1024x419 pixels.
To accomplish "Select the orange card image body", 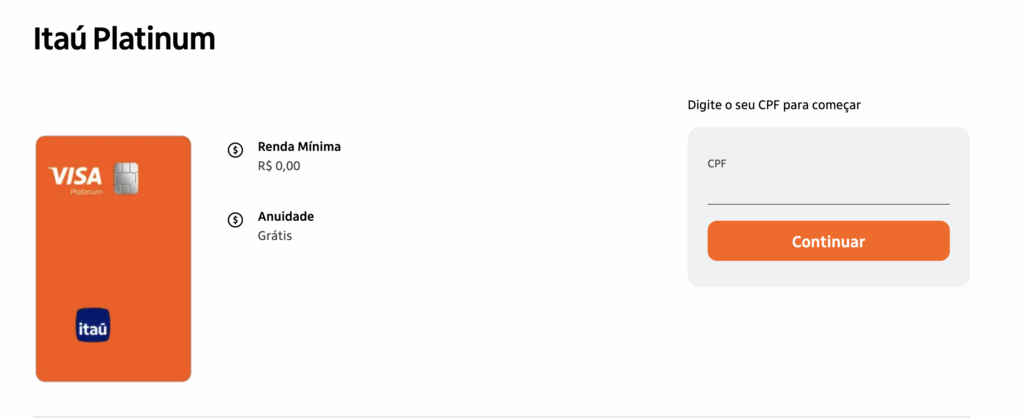I will tap(113, 258).
